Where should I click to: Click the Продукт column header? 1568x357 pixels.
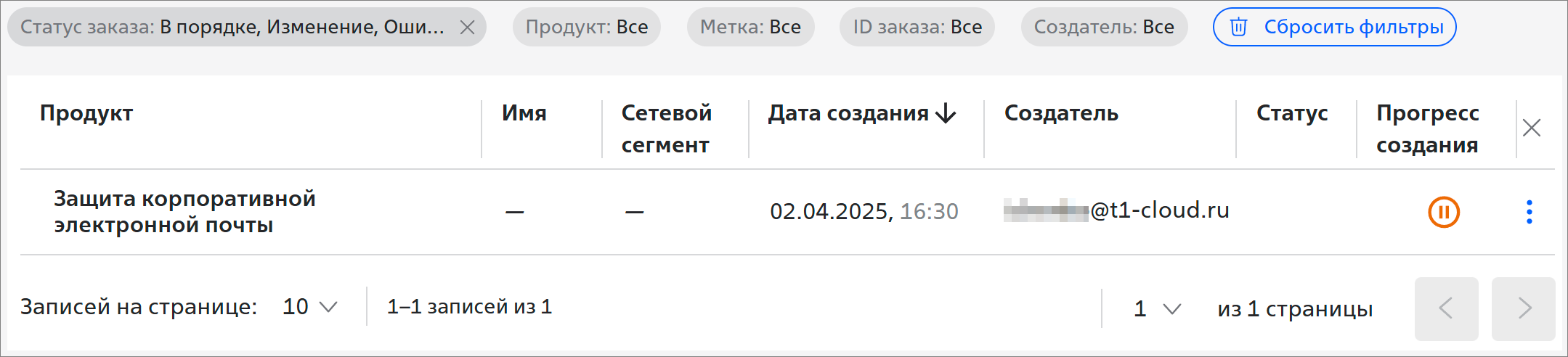click(86, 113)
